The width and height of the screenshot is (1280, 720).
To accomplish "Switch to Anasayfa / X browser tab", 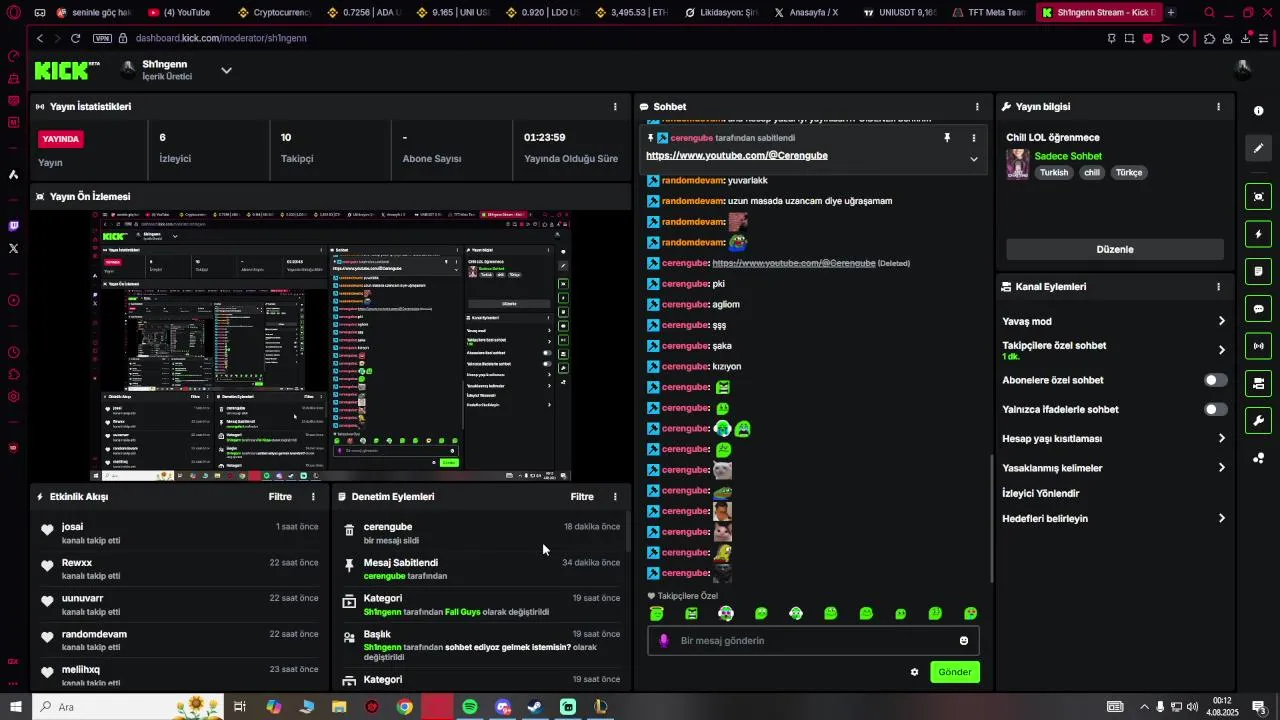I will point(808,12).
